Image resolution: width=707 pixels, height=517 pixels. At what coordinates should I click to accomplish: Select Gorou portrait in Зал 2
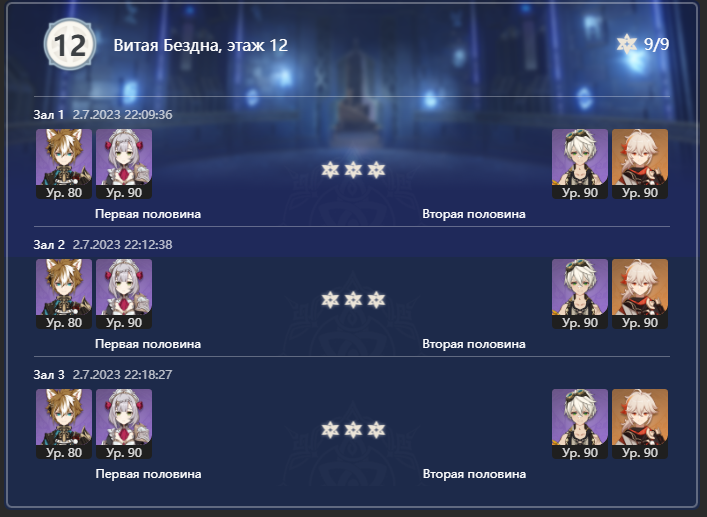[64, 294]
